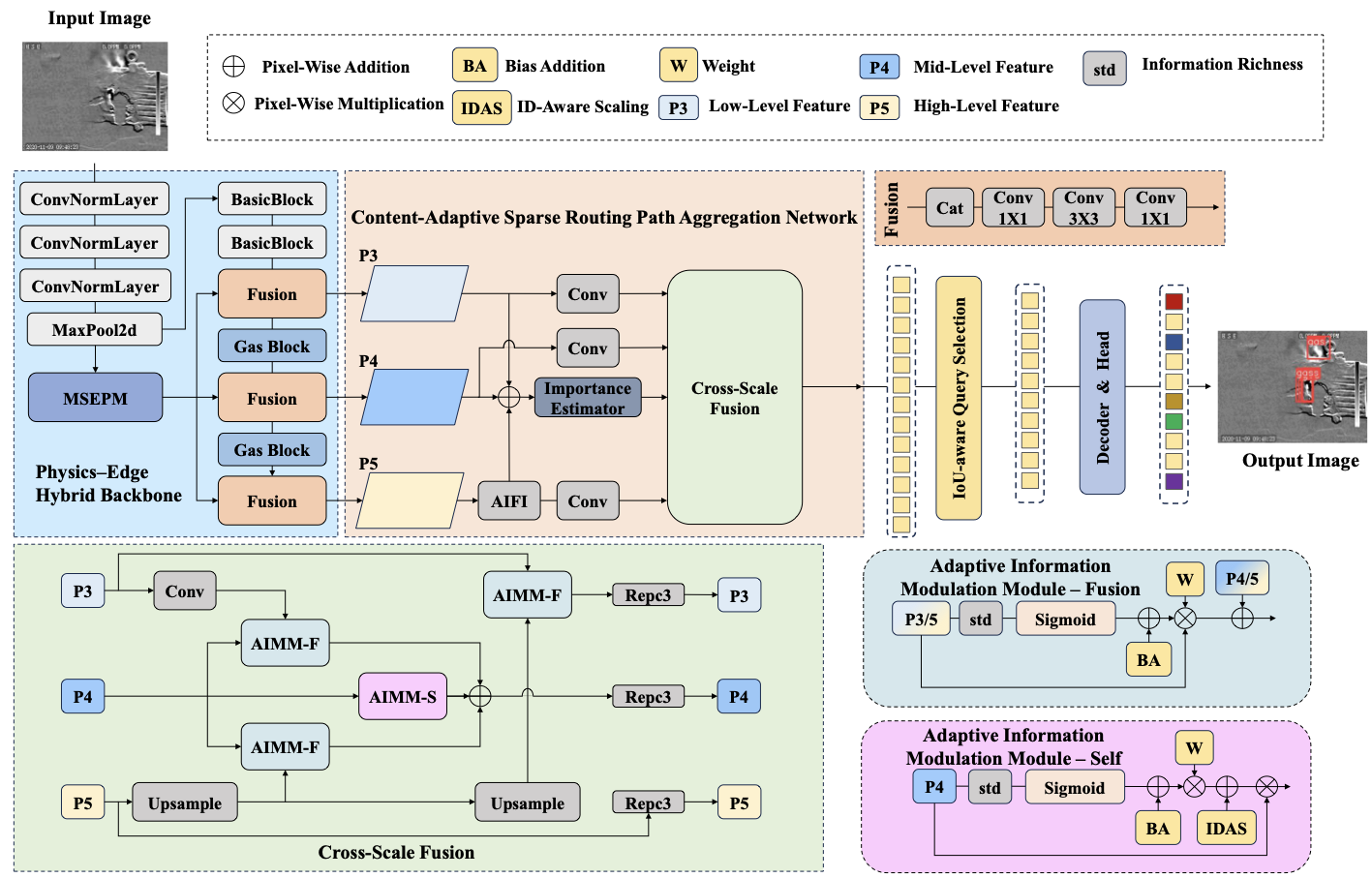The width and height of the screenshot is (1372, 878).
Task: Click the Pixel-Wise Multiplication symbol in the legend
Action: tap(233, 103)
